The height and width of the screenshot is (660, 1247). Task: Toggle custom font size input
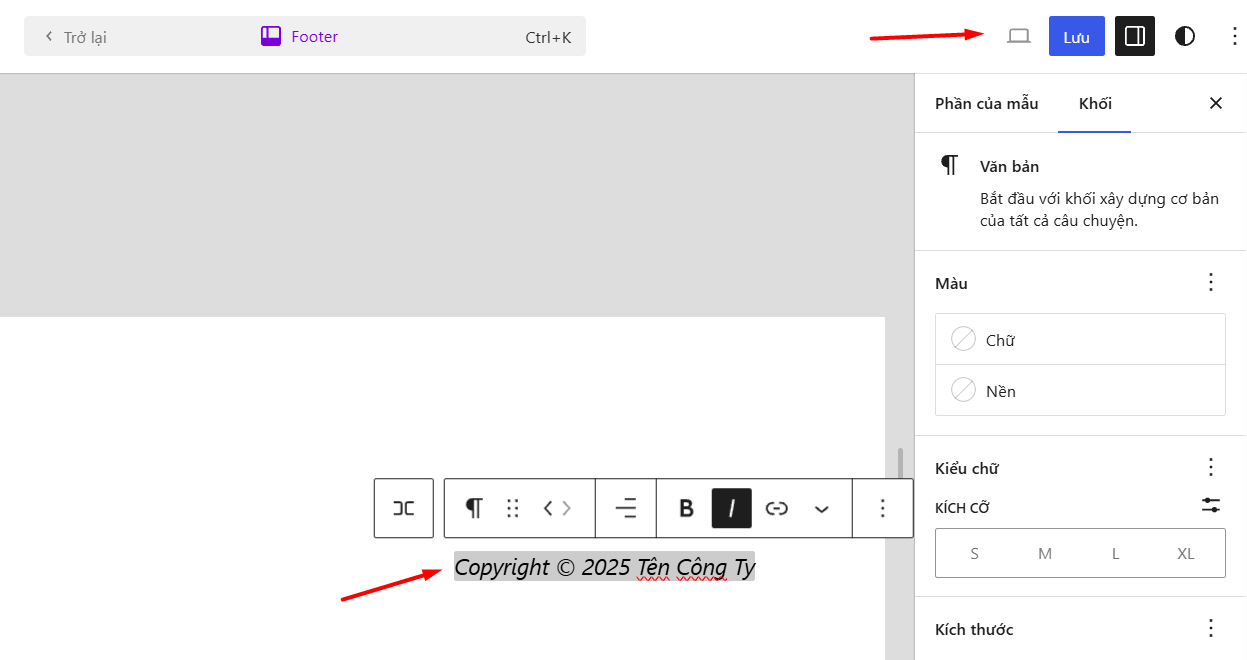coord(1210,505)
